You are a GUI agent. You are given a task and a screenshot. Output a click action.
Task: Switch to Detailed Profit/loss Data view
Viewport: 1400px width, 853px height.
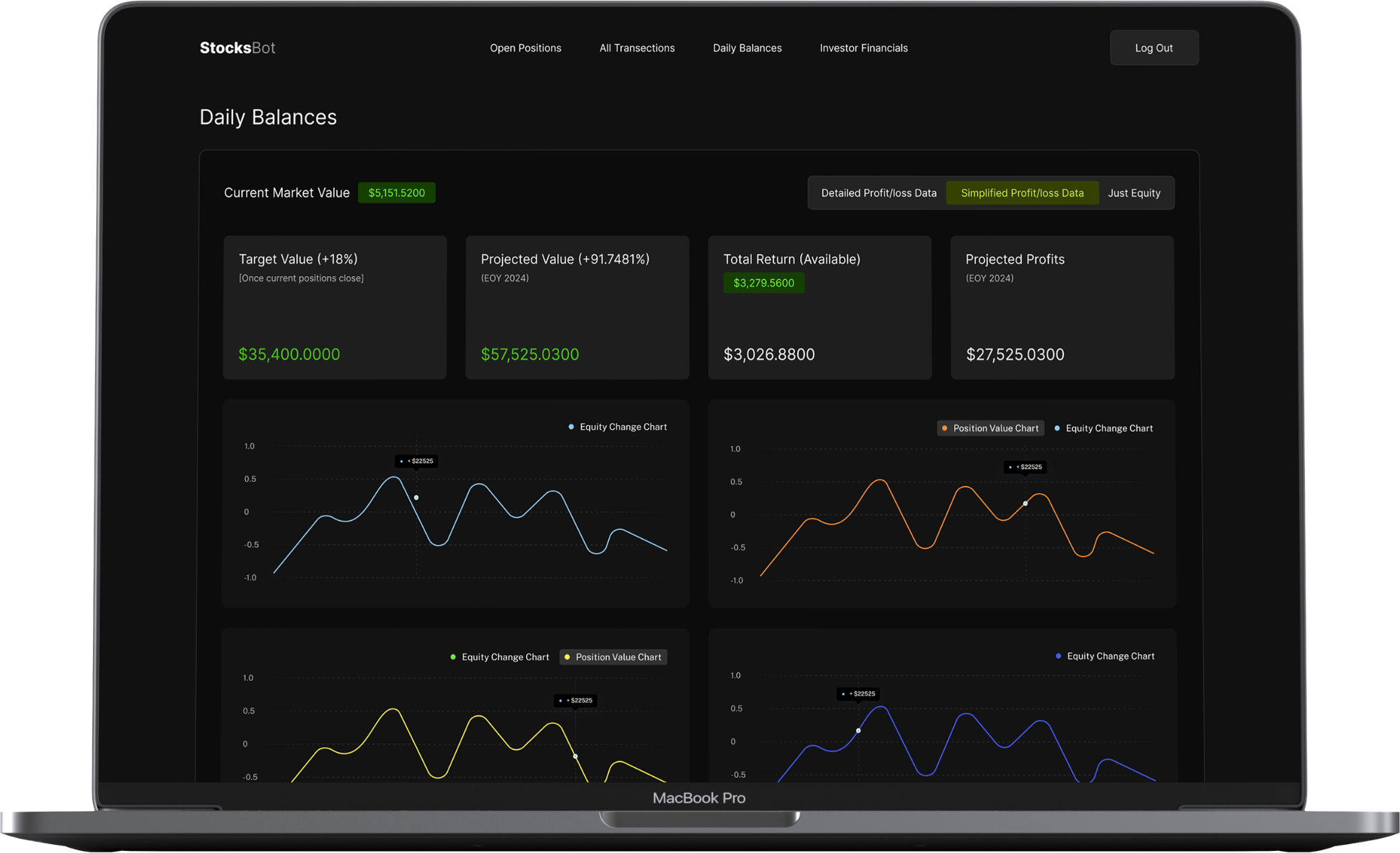tap(878, 193)
